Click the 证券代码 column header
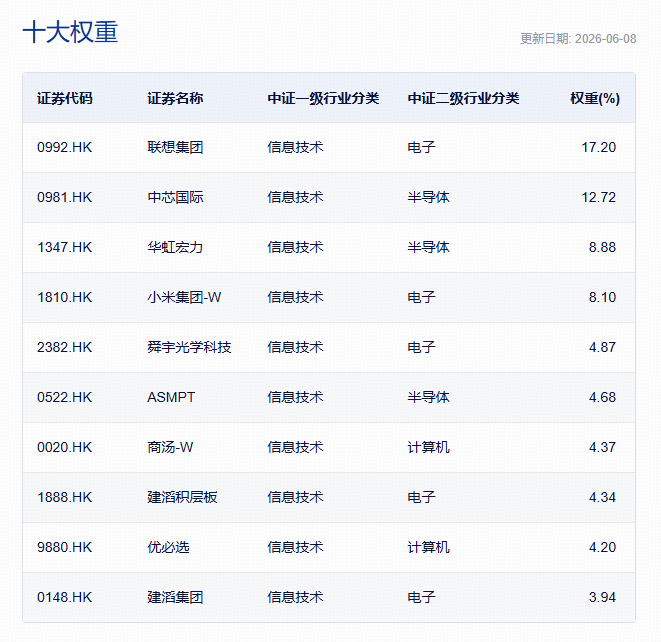661x642 pixels. tap(64, 98)
